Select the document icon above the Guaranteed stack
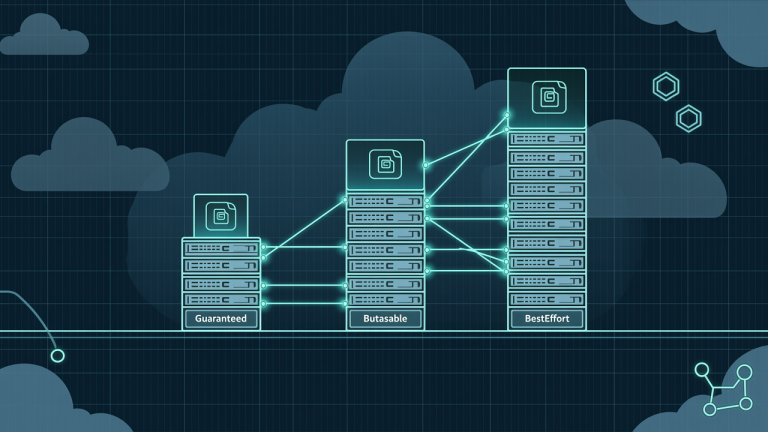 click(221, 216)
